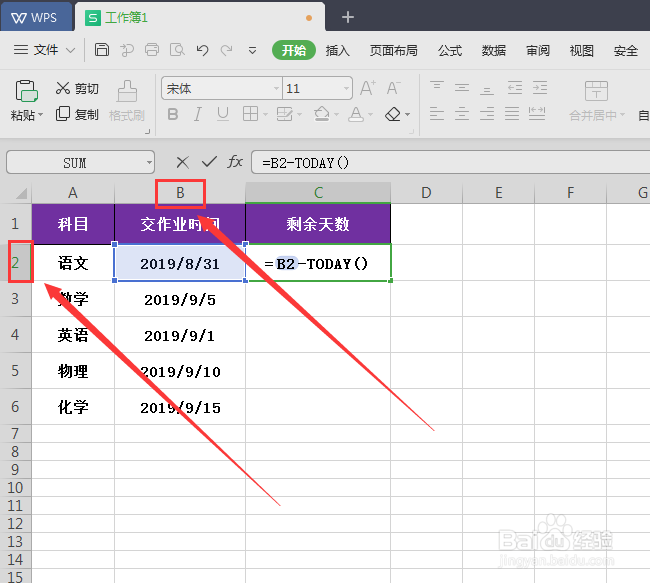
Task: Open the 文件 file menu
Action: click(44, 50)
